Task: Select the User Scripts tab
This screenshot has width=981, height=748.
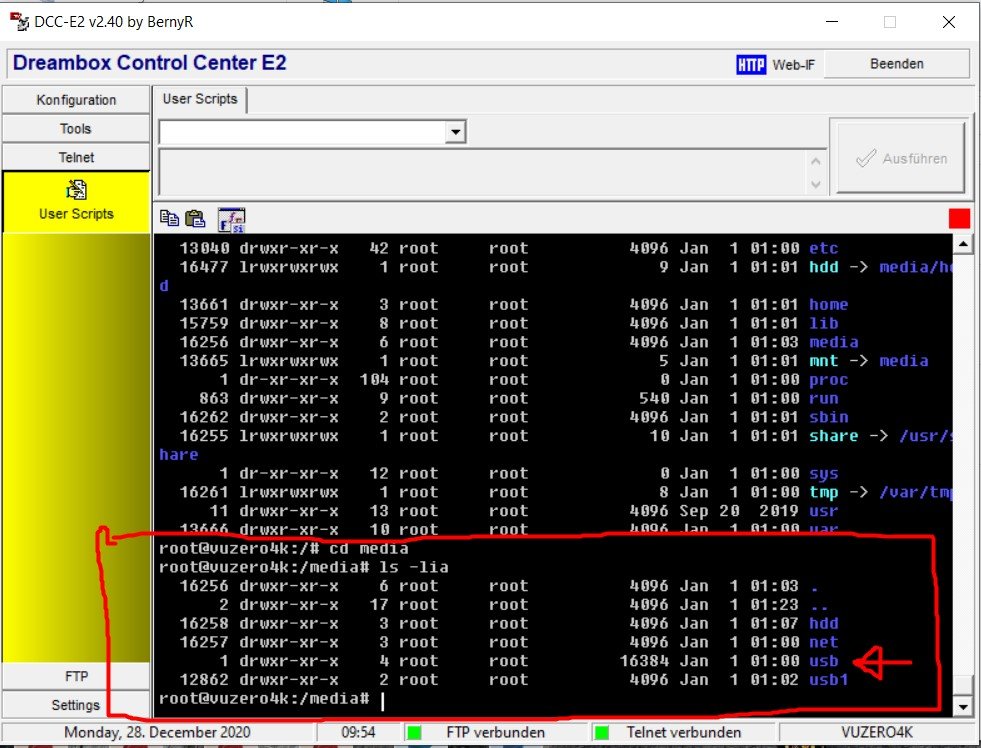Action: click(x=200, y=99)
